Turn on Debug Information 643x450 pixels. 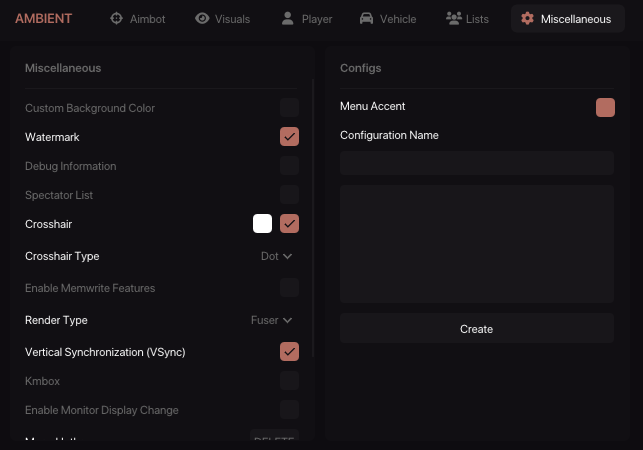pyautogui.click(x=289, y=166)
